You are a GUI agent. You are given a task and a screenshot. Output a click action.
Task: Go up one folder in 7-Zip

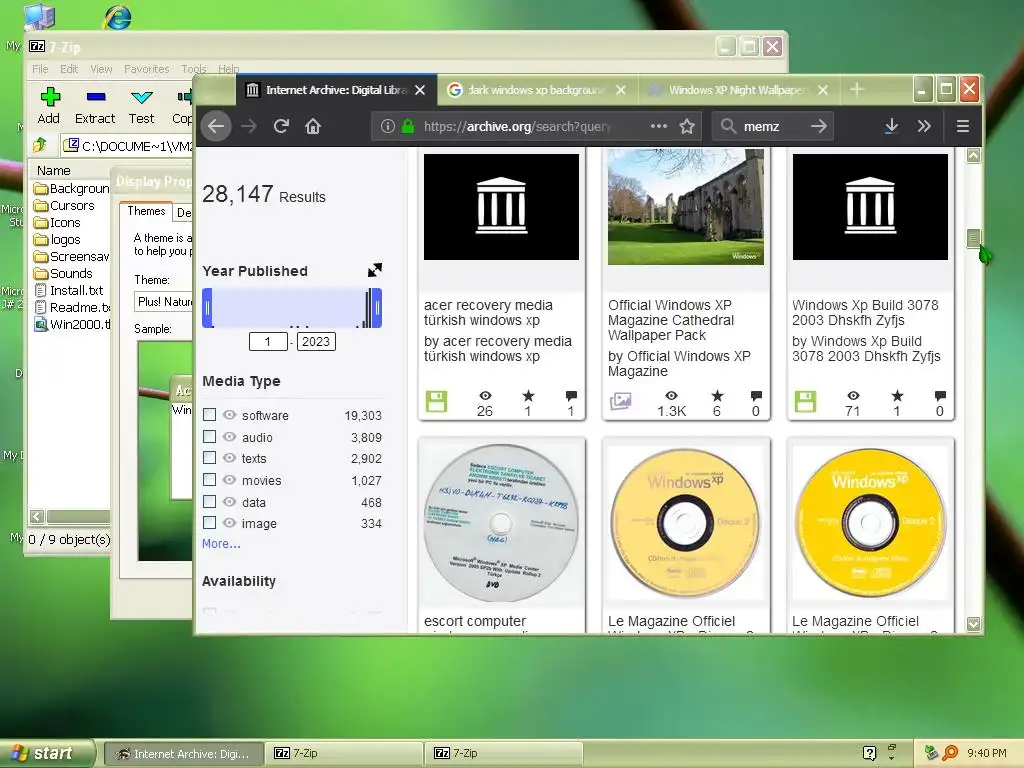[40, 145]
